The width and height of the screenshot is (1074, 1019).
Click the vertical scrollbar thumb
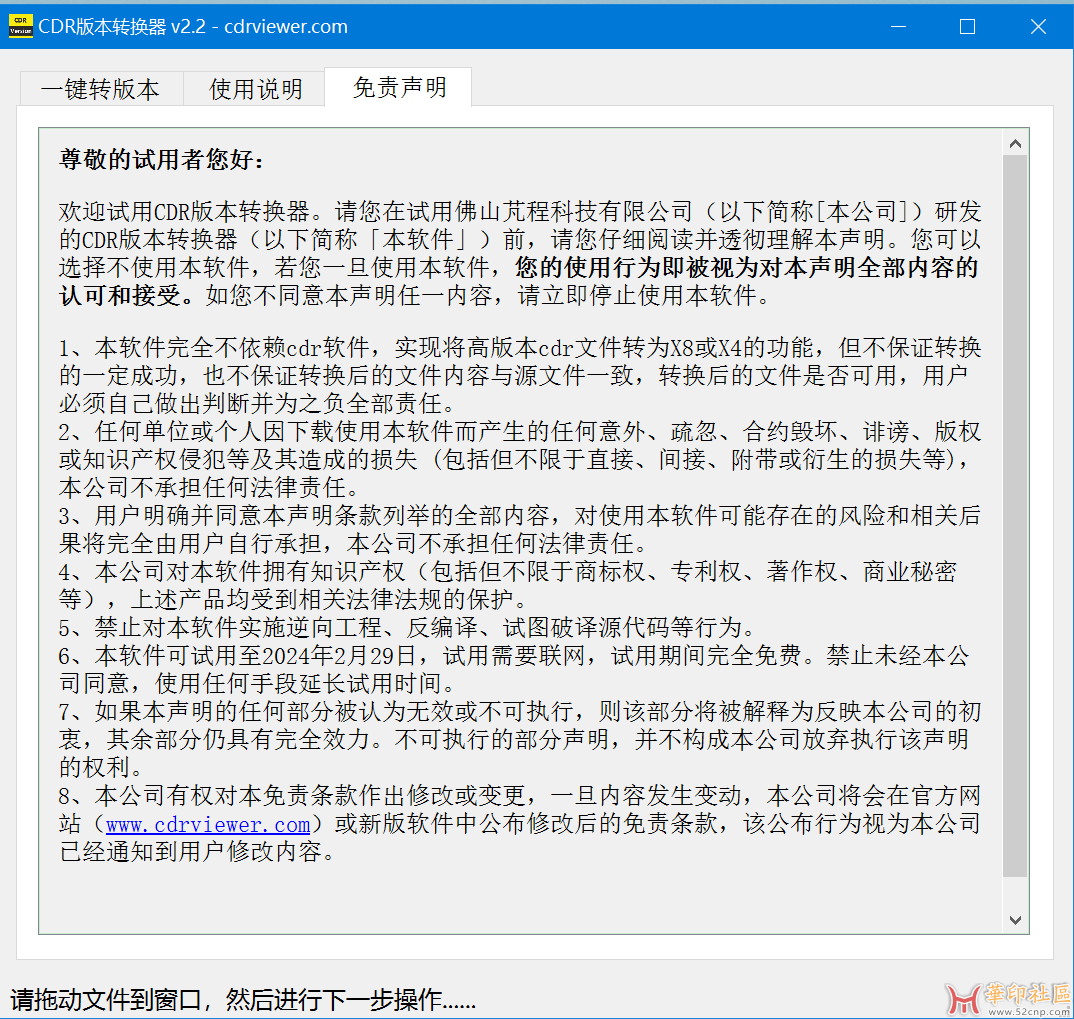(x=1015, y=515)
